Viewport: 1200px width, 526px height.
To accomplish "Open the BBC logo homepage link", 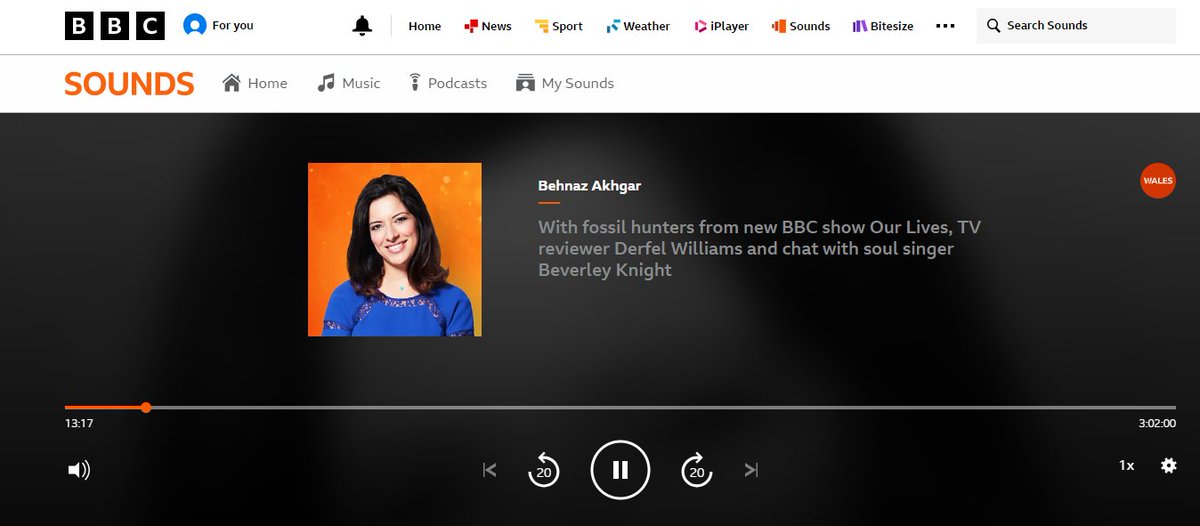I will (x=115, y=26).
